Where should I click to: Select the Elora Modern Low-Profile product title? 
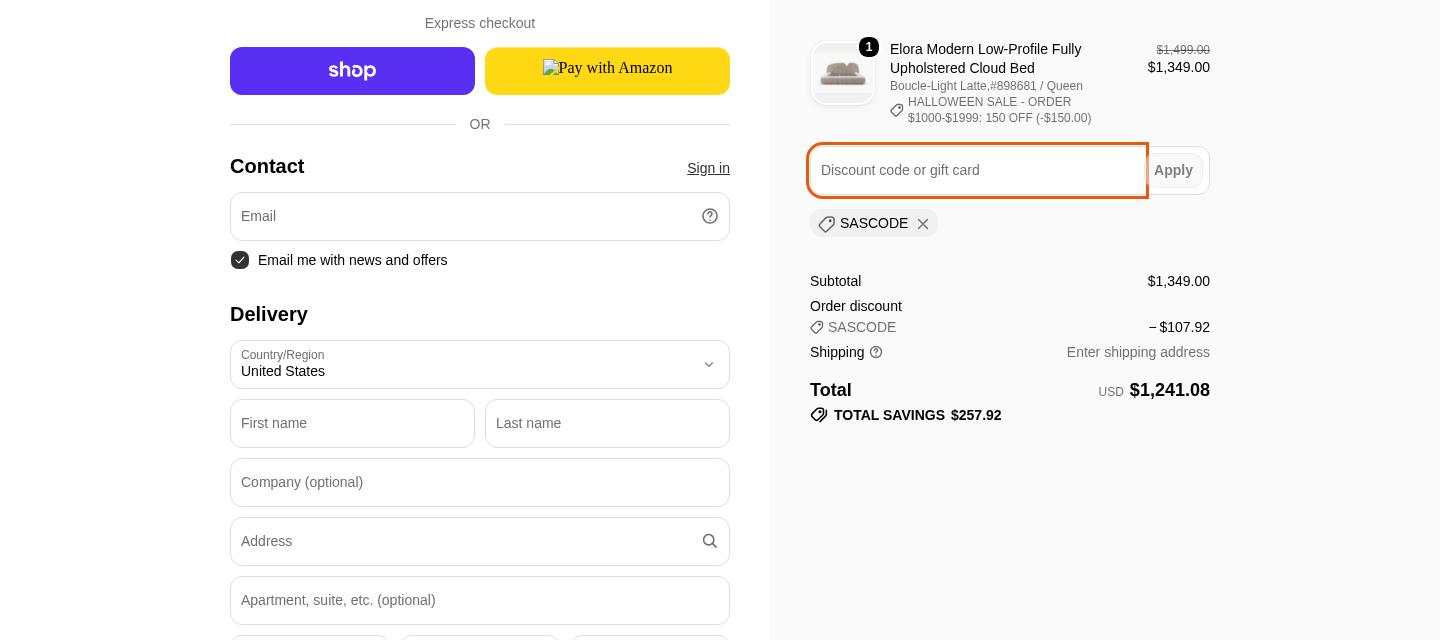986,58
